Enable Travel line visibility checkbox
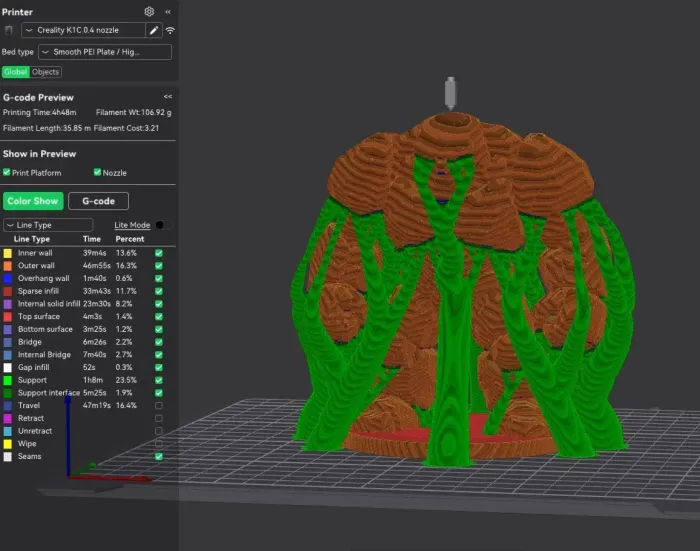 point(159,405)
